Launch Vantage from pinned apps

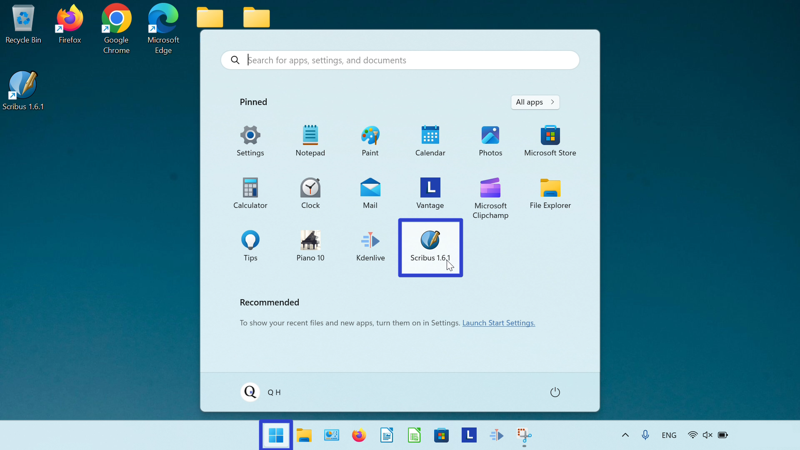(x=430, y=193)
